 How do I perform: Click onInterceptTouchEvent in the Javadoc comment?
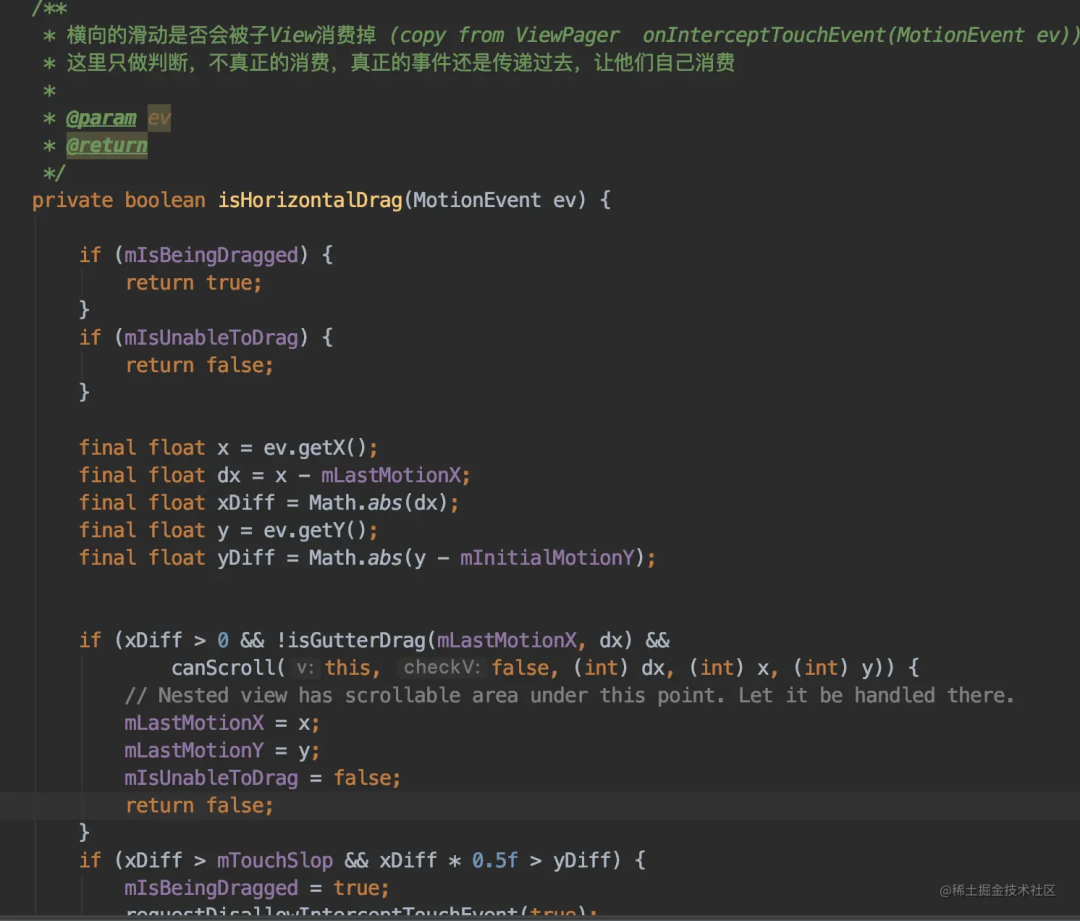(764, 35)
